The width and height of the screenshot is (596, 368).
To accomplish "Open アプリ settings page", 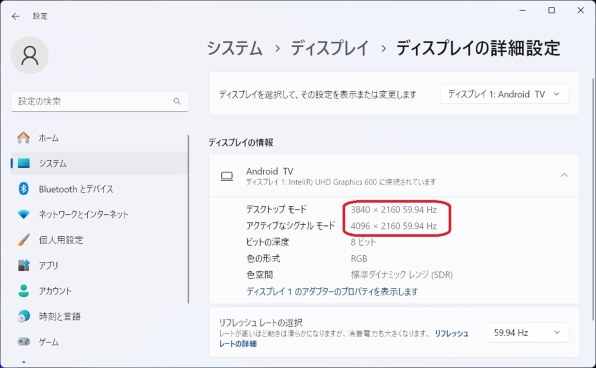I will [x=100, y=265].
